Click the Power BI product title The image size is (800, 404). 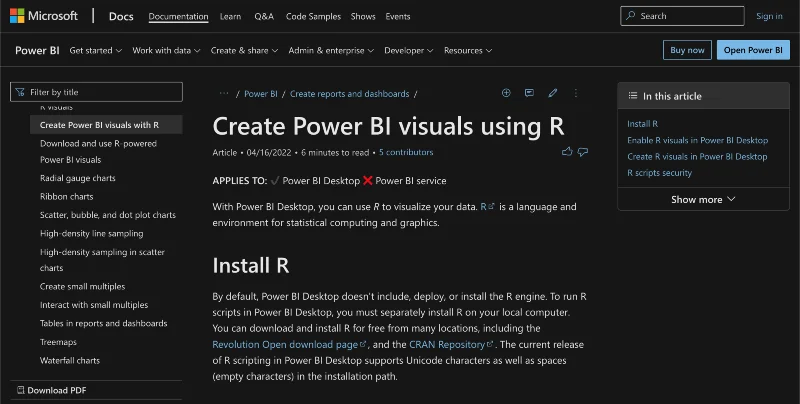[x=37, y=50]
